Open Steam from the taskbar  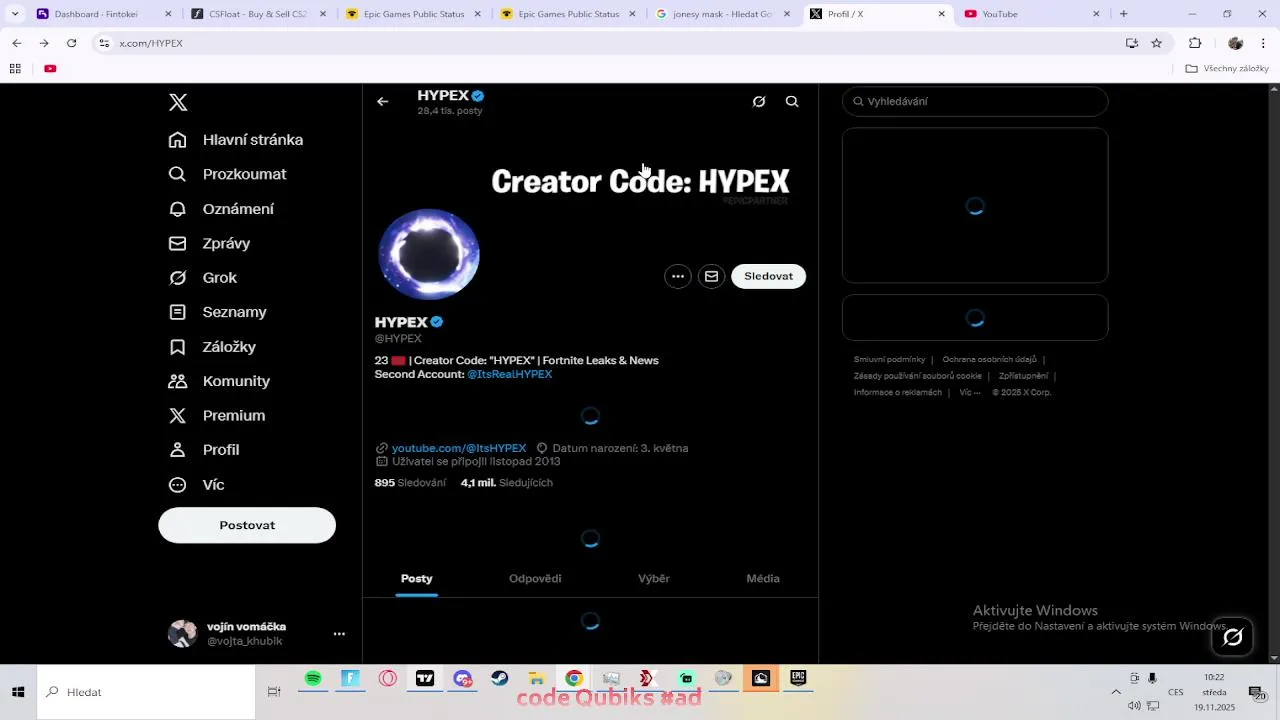[x=499, y=678]
